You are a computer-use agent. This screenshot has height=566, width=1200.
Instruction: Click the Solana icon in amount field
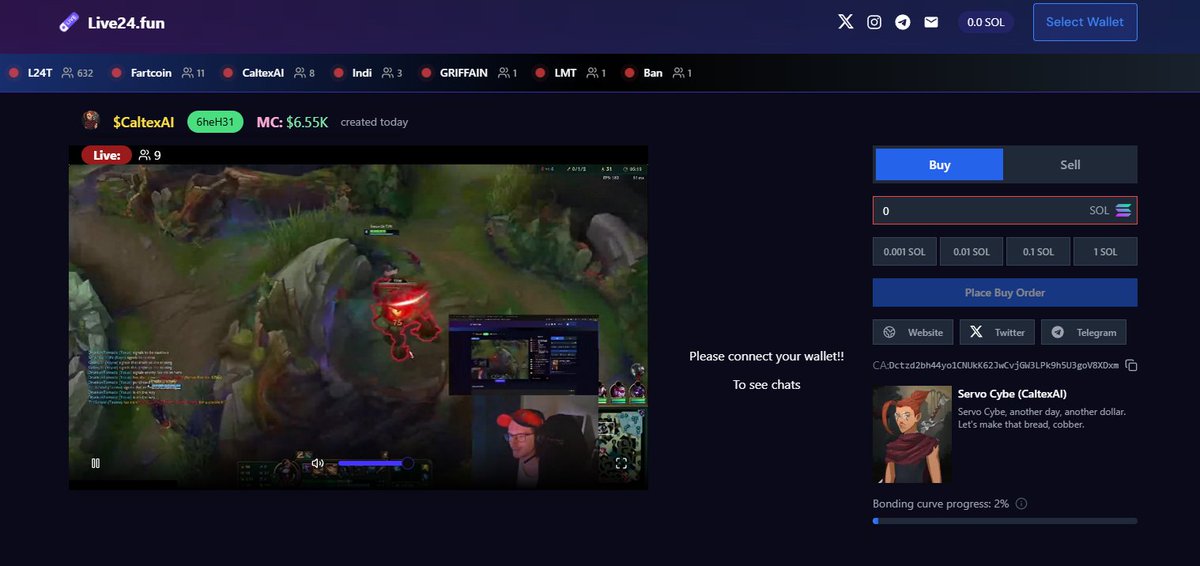[x=1124, y=210]
